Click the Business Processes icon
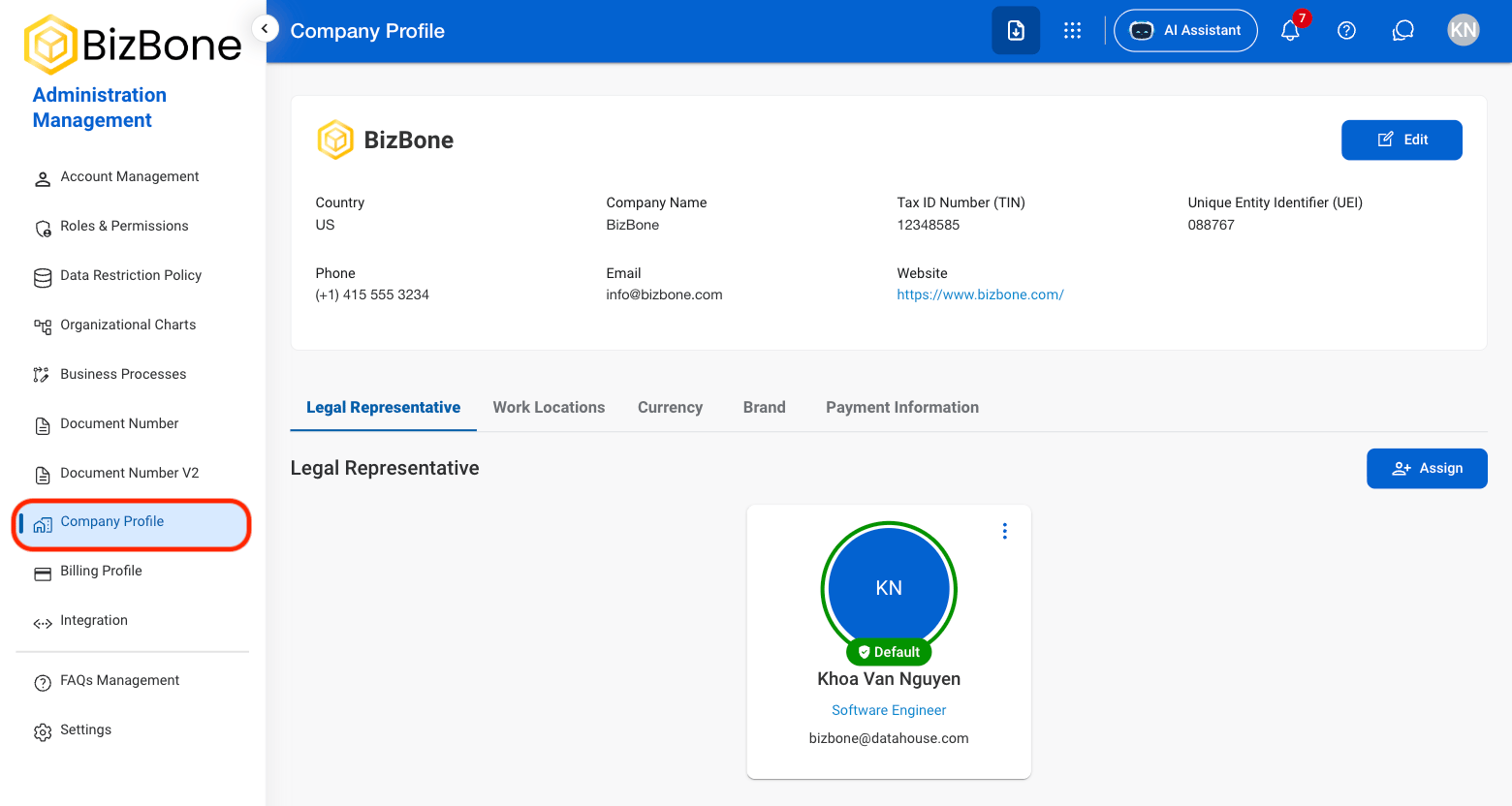Image resolution: width=1512 pixels, height=806 pixels. (42, 375)
